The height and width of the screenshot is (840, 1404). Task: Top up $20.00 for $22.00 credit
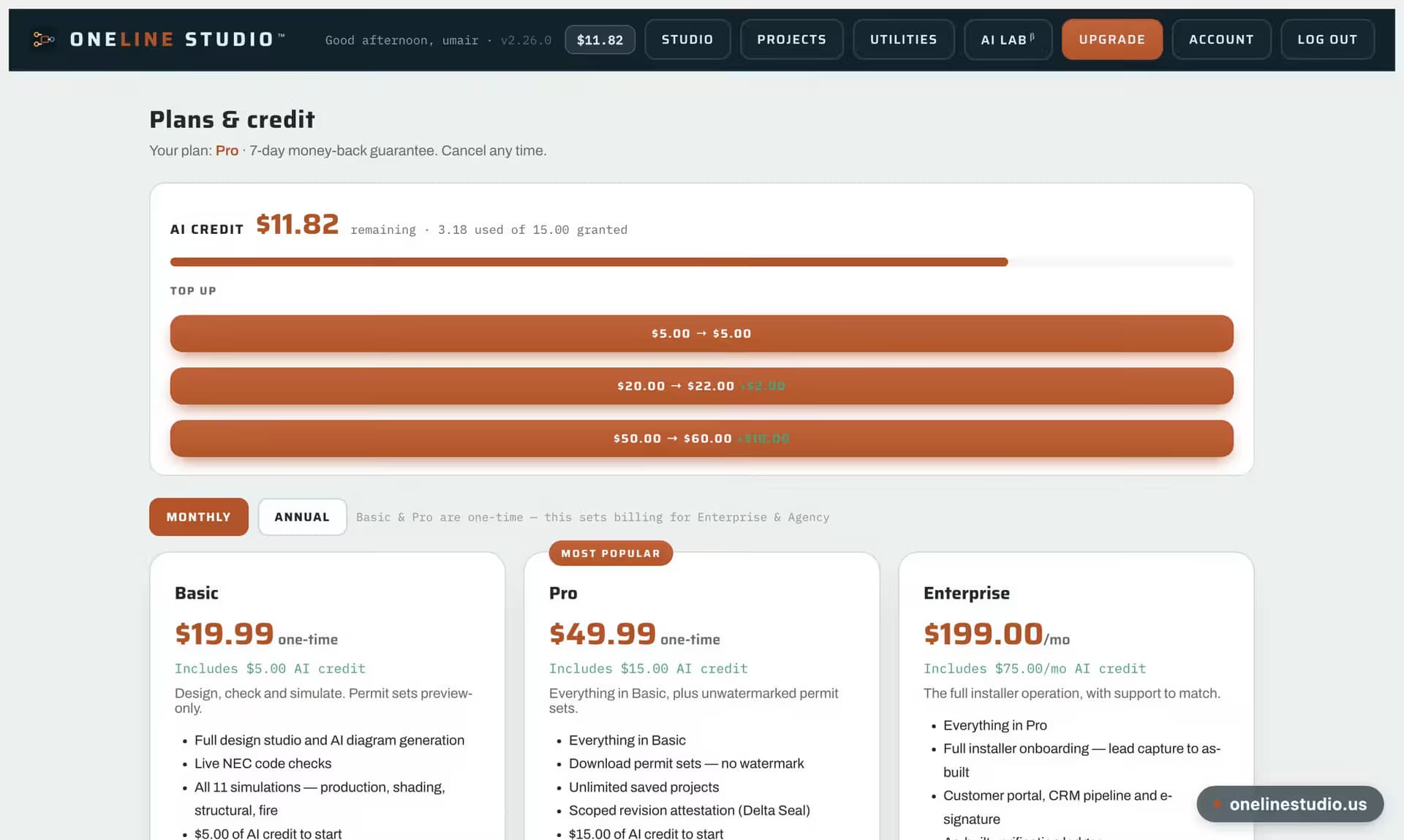click(701, 386)
